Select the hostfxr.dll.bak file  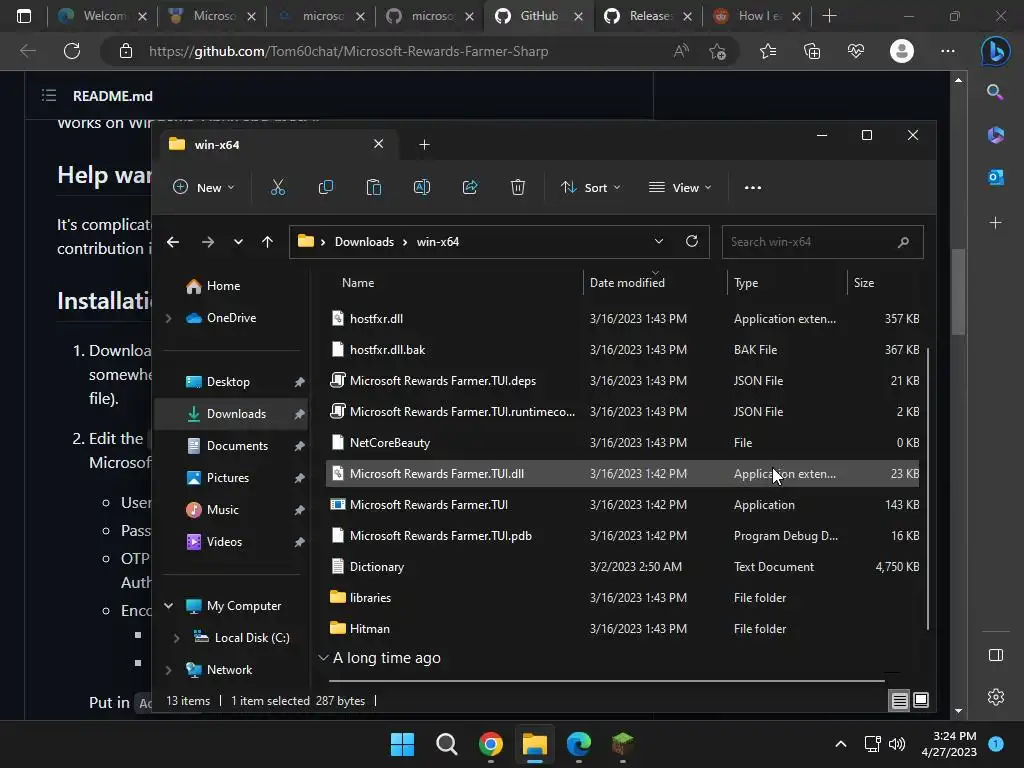click(622, 350)
